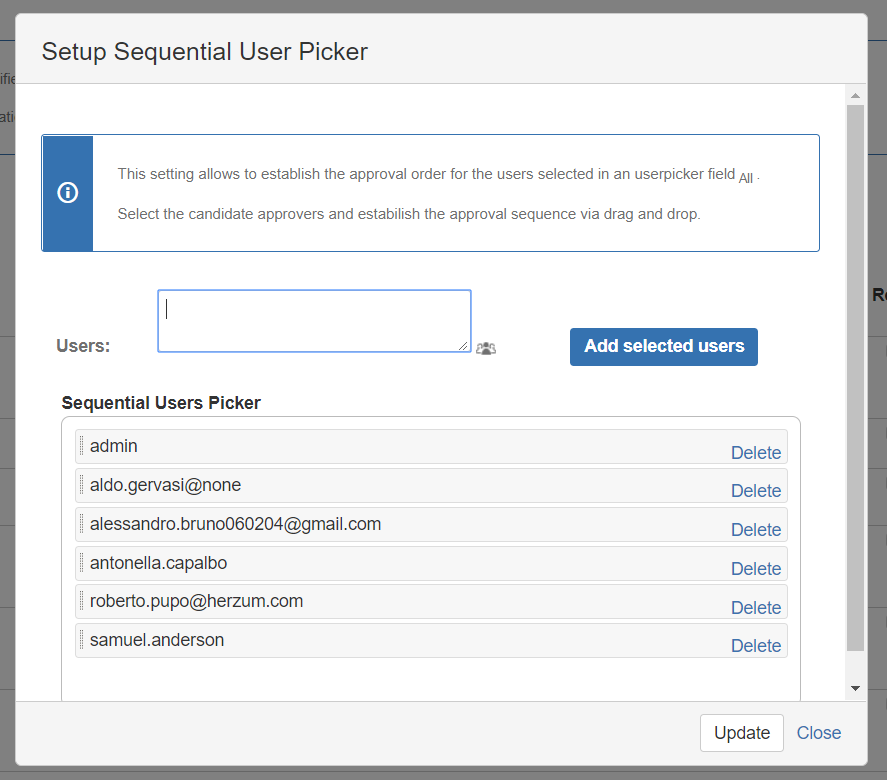
Task: Grab the drag handle for samuel.anderson
Action: pos(81,640)
